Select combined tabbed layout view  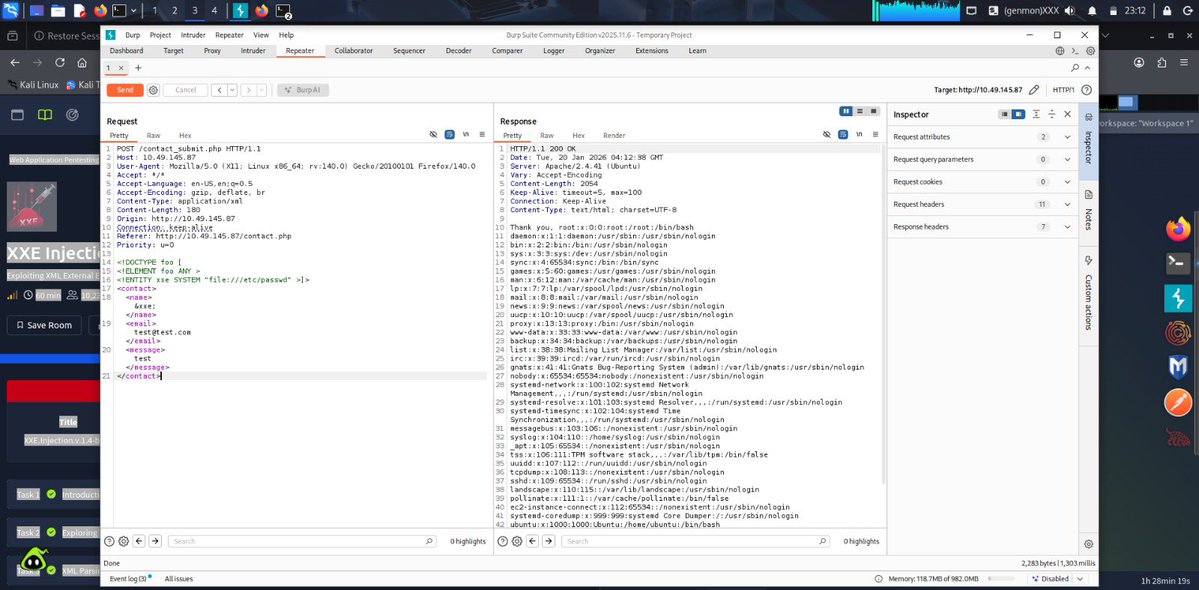click(872, 112)
